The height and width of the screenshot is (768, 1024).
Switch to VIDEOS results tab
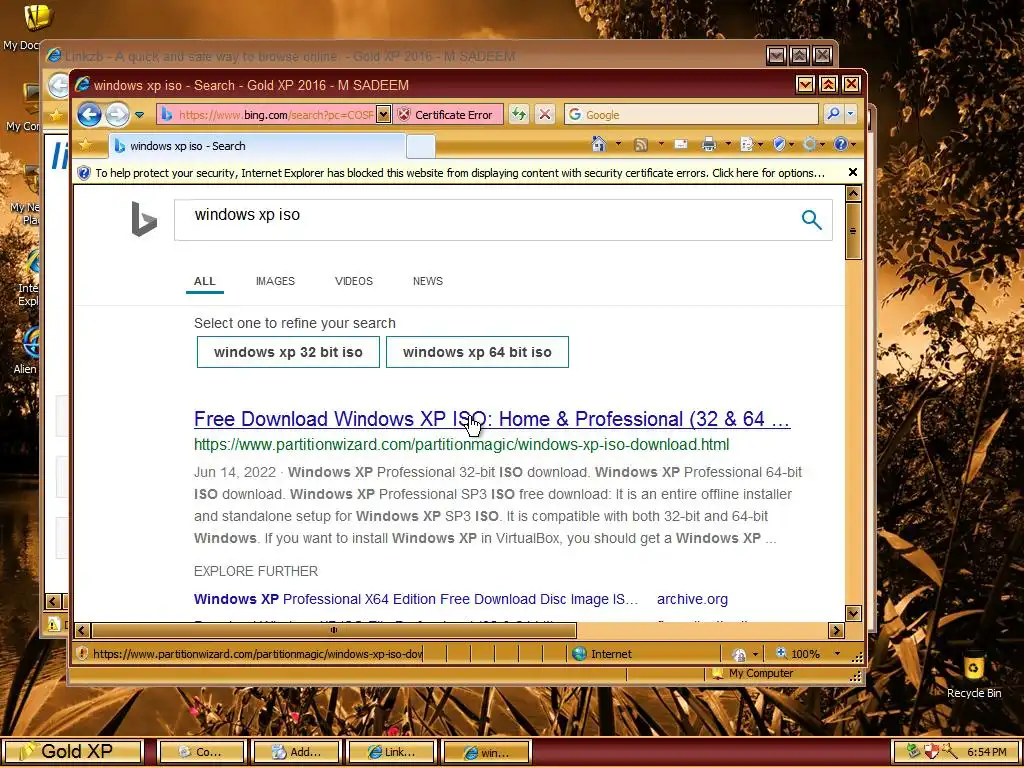[x=353, y=281]
